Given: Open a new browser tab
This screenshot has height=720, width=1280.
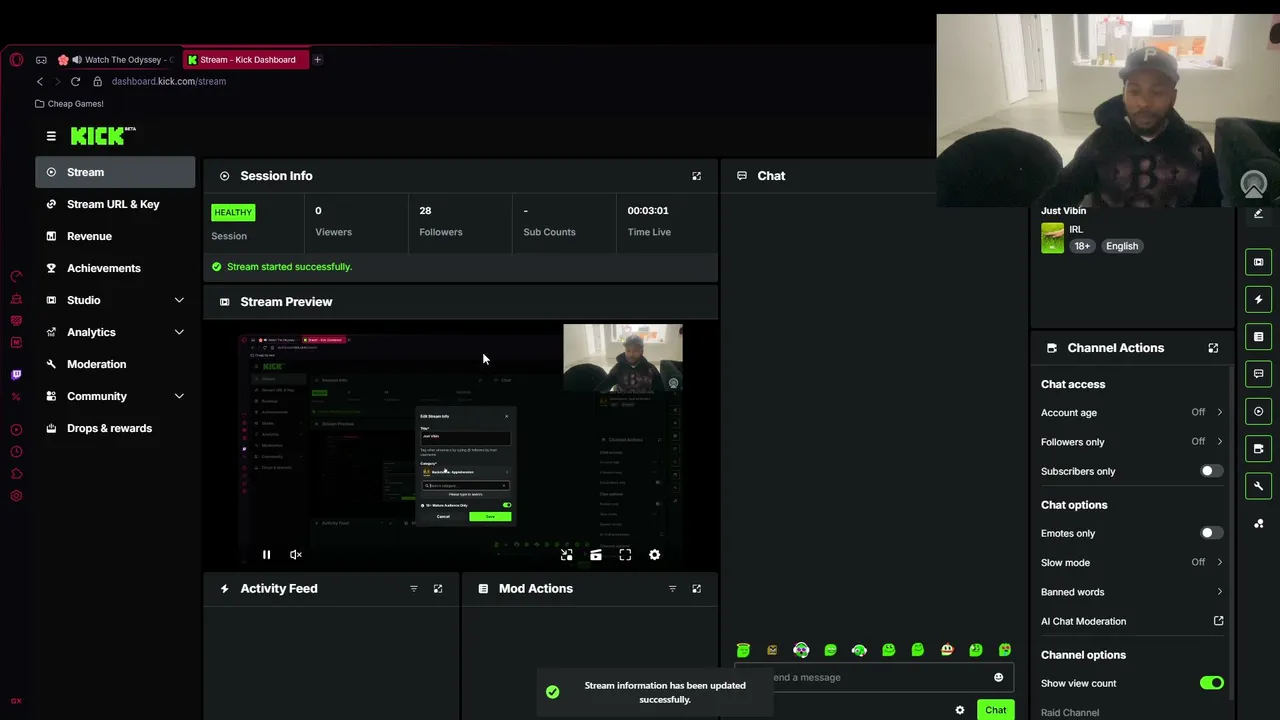Looking at the screenshot, I should (x=317, y=60).
